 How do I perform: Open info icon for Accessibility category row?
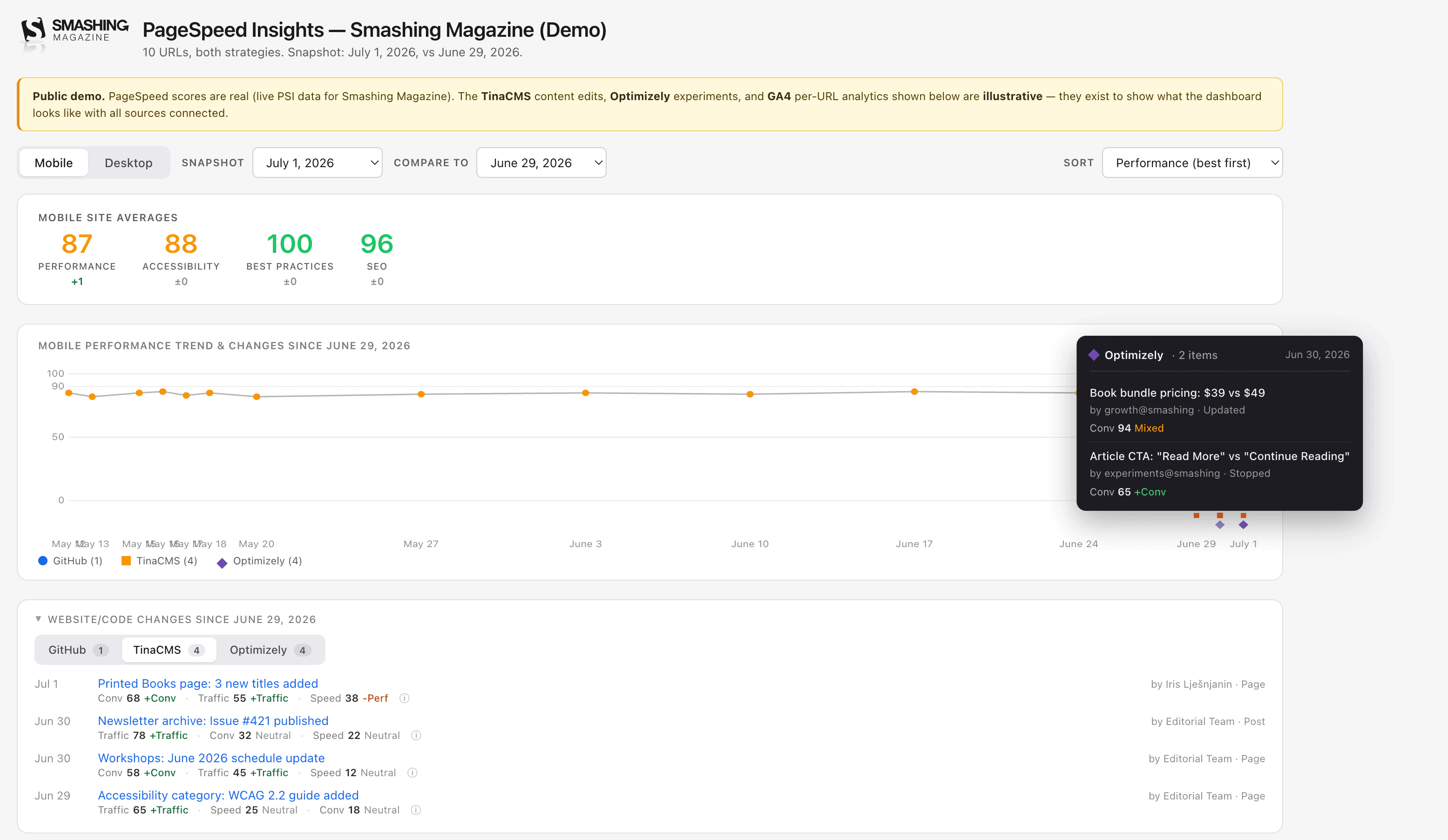tap(416, 810)
